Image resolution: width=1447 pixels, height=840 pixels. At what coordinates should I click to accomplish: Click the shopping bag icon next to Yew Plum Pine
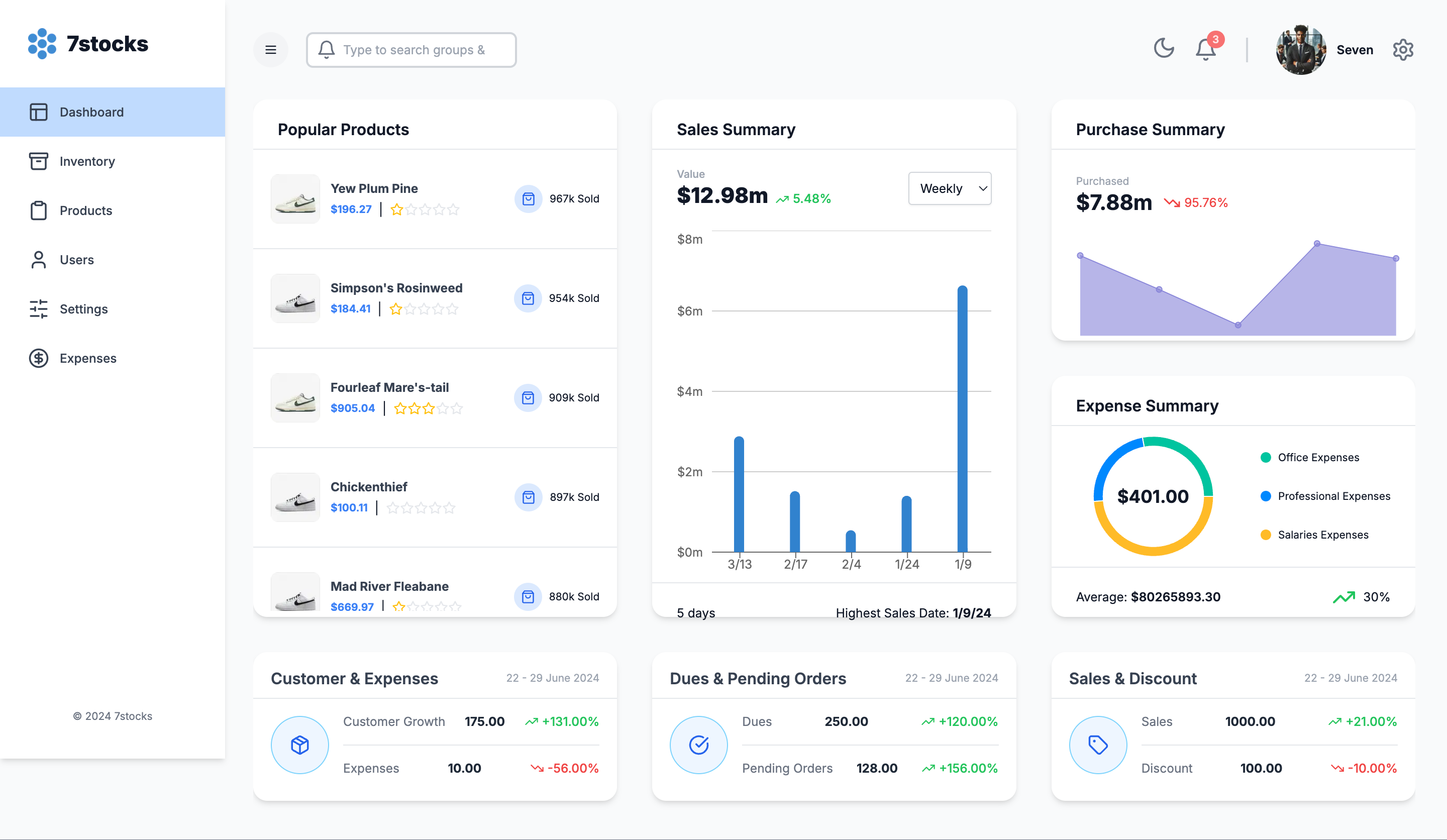(x=527, y=198)
